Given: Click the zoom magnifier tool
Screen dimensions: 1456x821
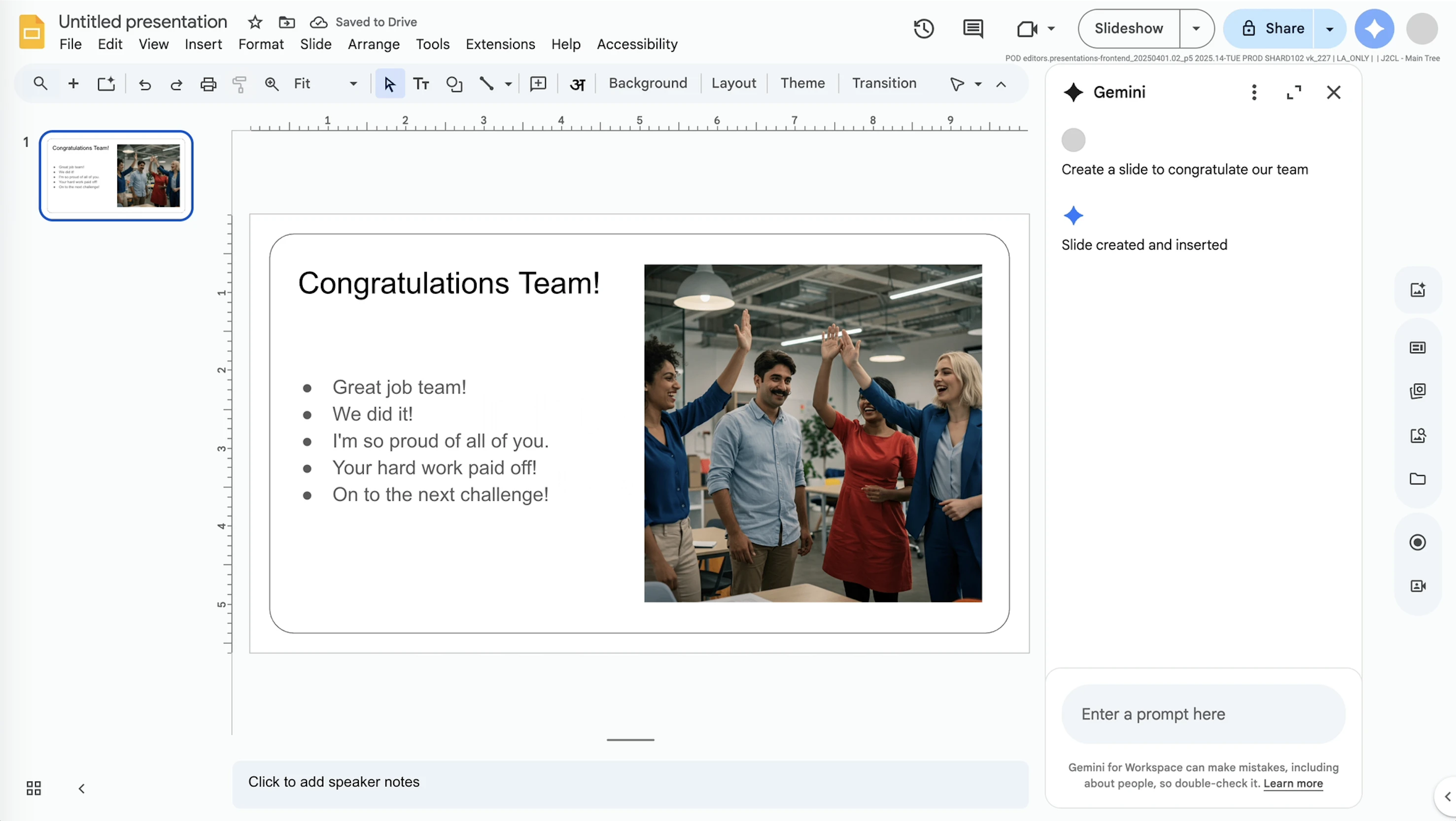Looking at the screenshot, I should pyautogui.click(x=272, y=84).
